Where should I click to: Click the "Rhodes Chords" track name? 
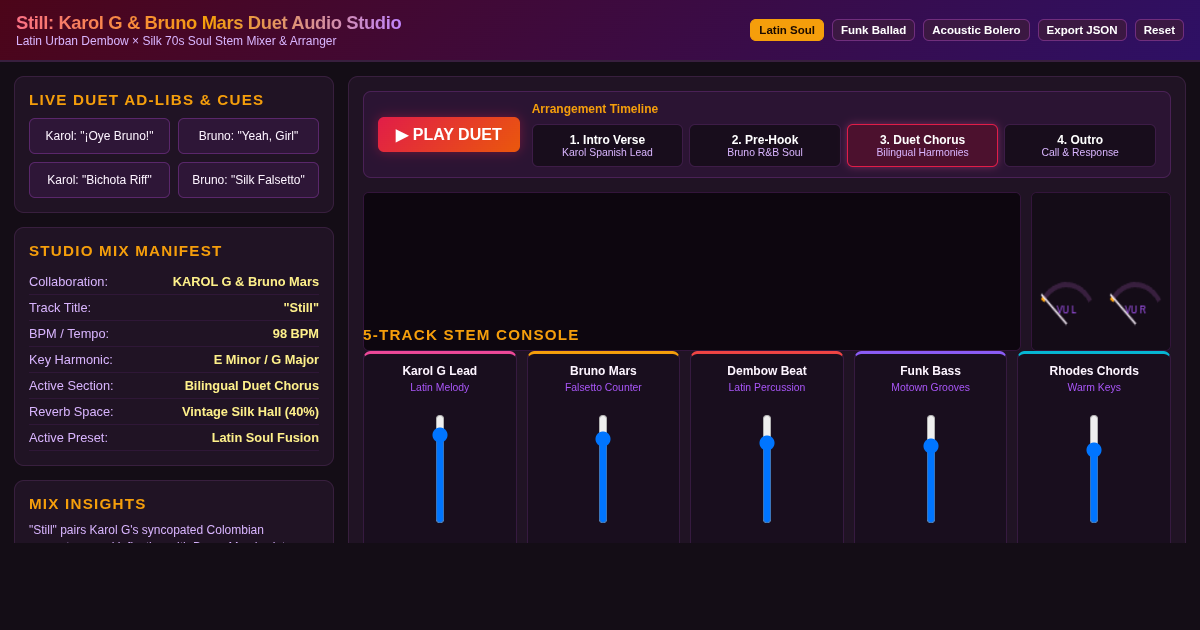point(1094,371)
